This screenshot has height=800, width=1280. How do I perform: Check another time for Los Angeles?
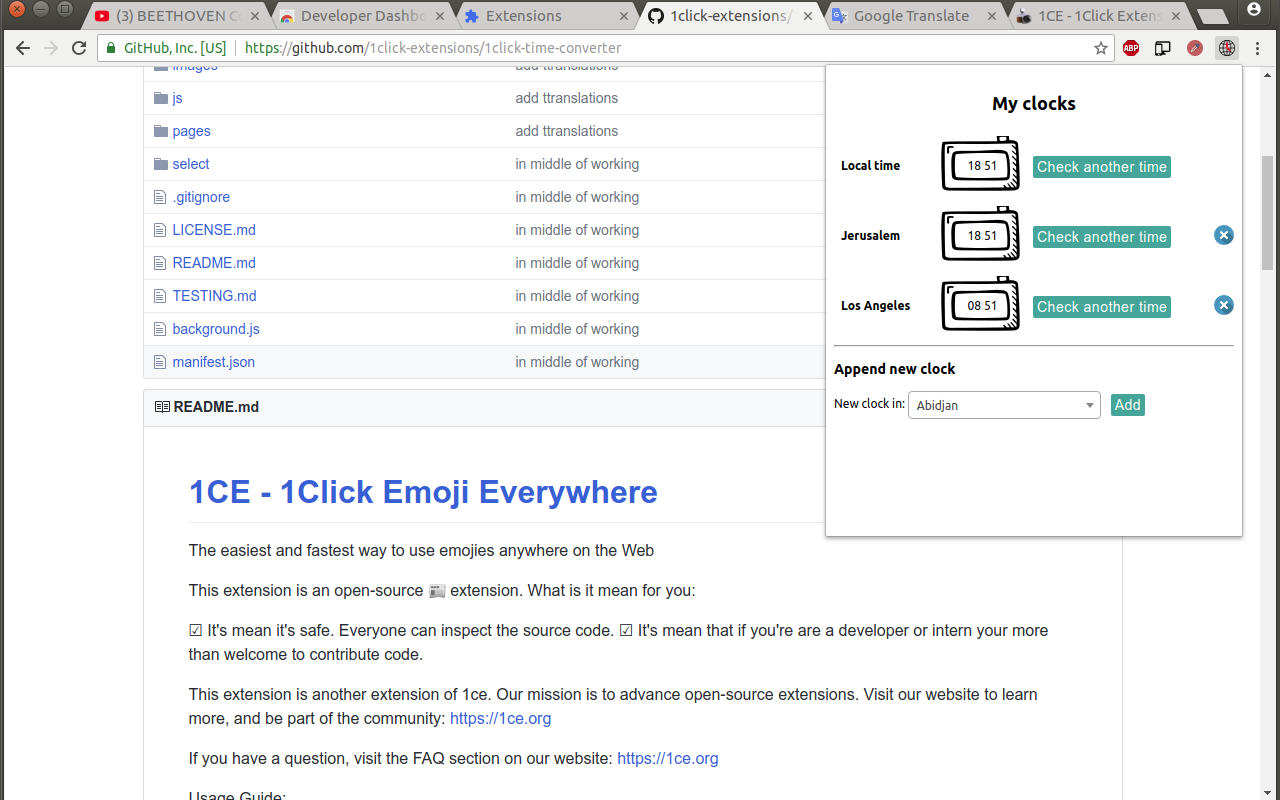[1101, 307]
